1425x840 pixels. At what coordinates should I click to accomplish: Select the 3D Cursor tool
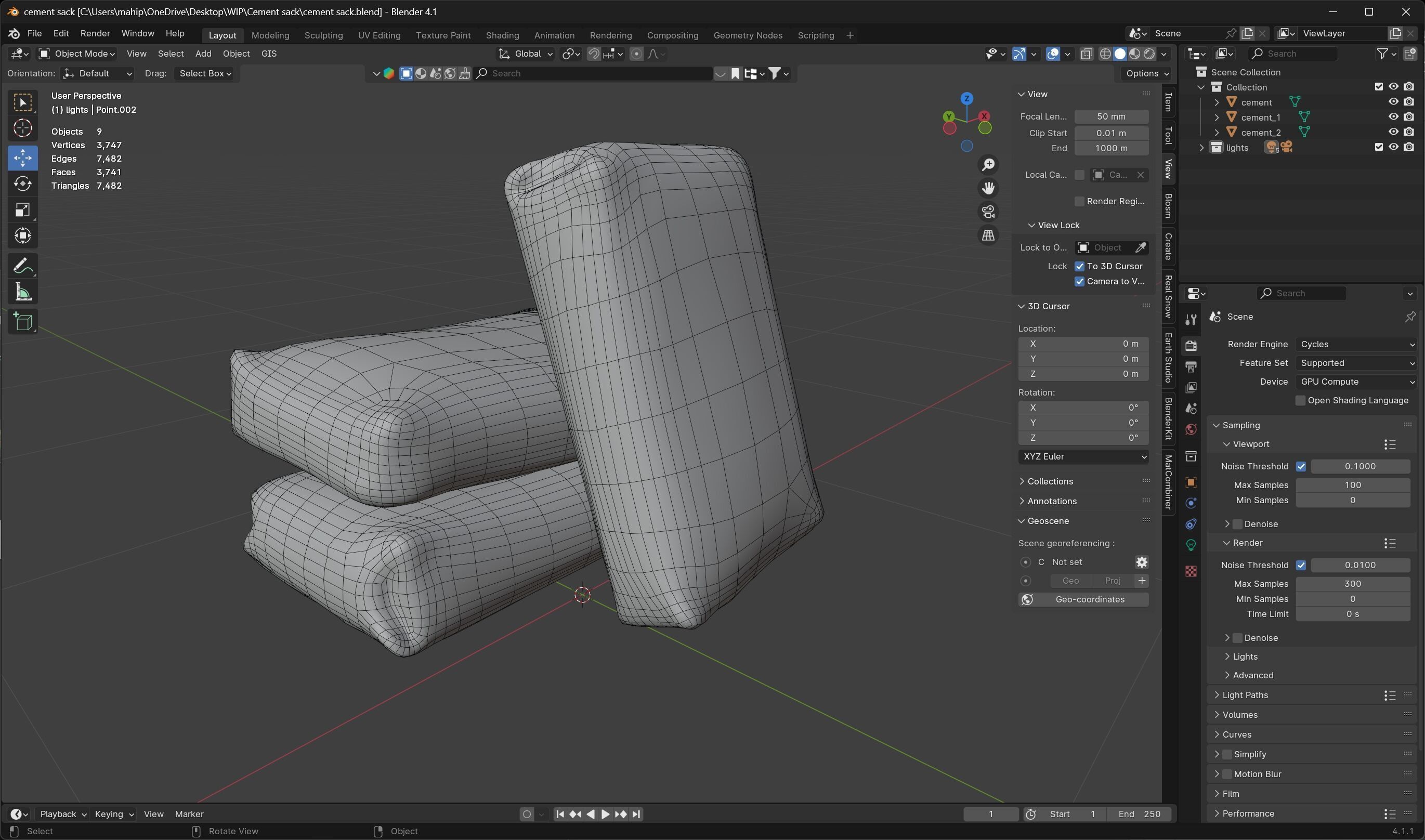click(x=23, y=128)
